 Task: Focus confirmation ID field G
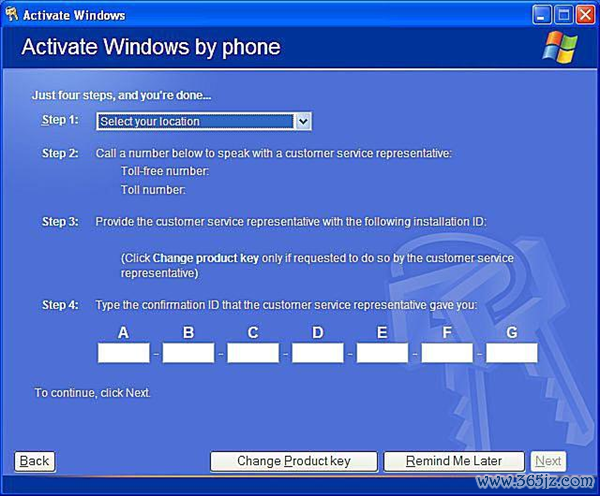click(x=512, y=352)
